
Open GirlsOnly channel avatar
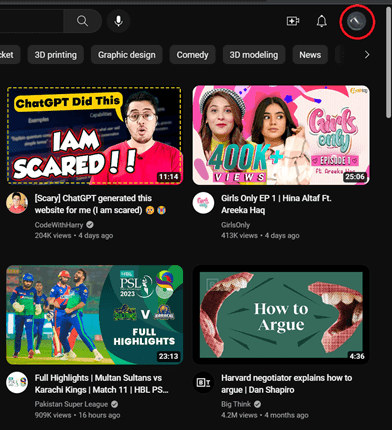pos(203,203)
